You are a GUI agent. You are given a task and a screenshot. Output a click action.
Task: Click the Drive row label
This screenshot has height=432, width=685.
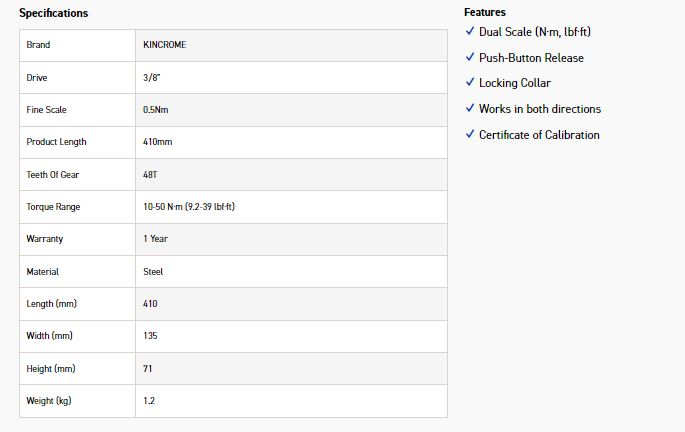(37, 78)
